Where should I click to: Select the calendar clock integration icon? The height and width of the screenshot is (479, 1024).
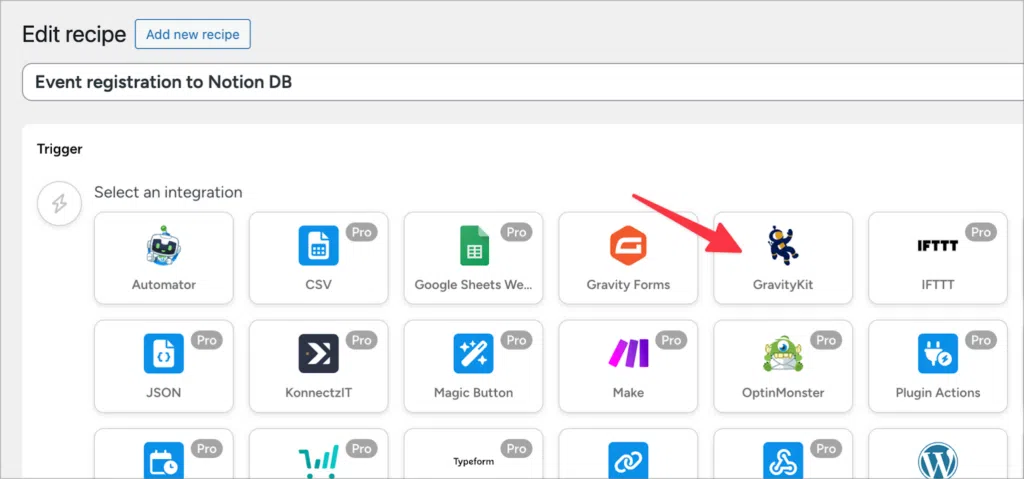163,461
